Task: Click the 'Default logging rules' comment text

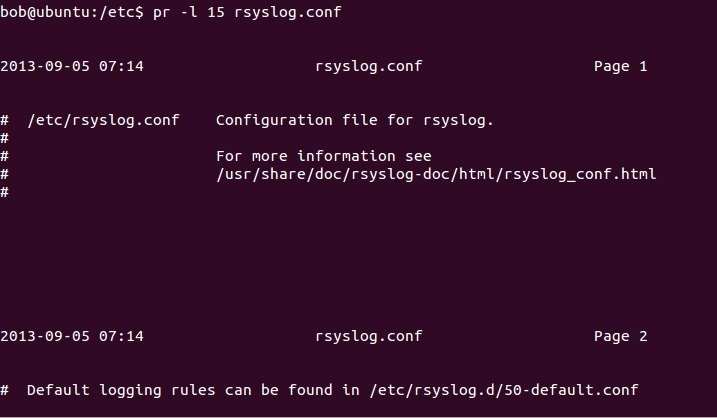Action: 121,390
